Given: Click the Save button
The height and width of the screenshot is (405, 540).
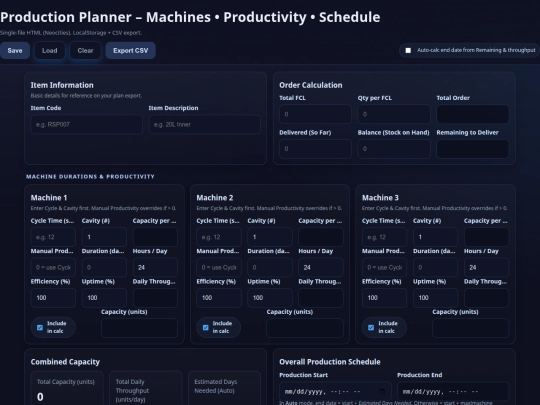Looking at the screenshot, I should pyautogui.click(x=15, y=51).
